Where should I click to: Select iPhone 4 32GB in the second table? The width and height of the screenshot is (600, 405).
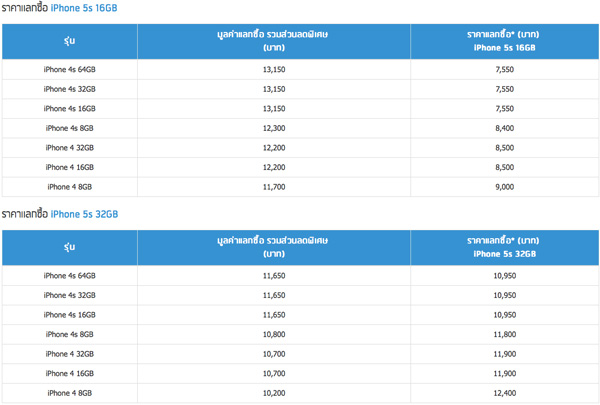click(69, 353)
